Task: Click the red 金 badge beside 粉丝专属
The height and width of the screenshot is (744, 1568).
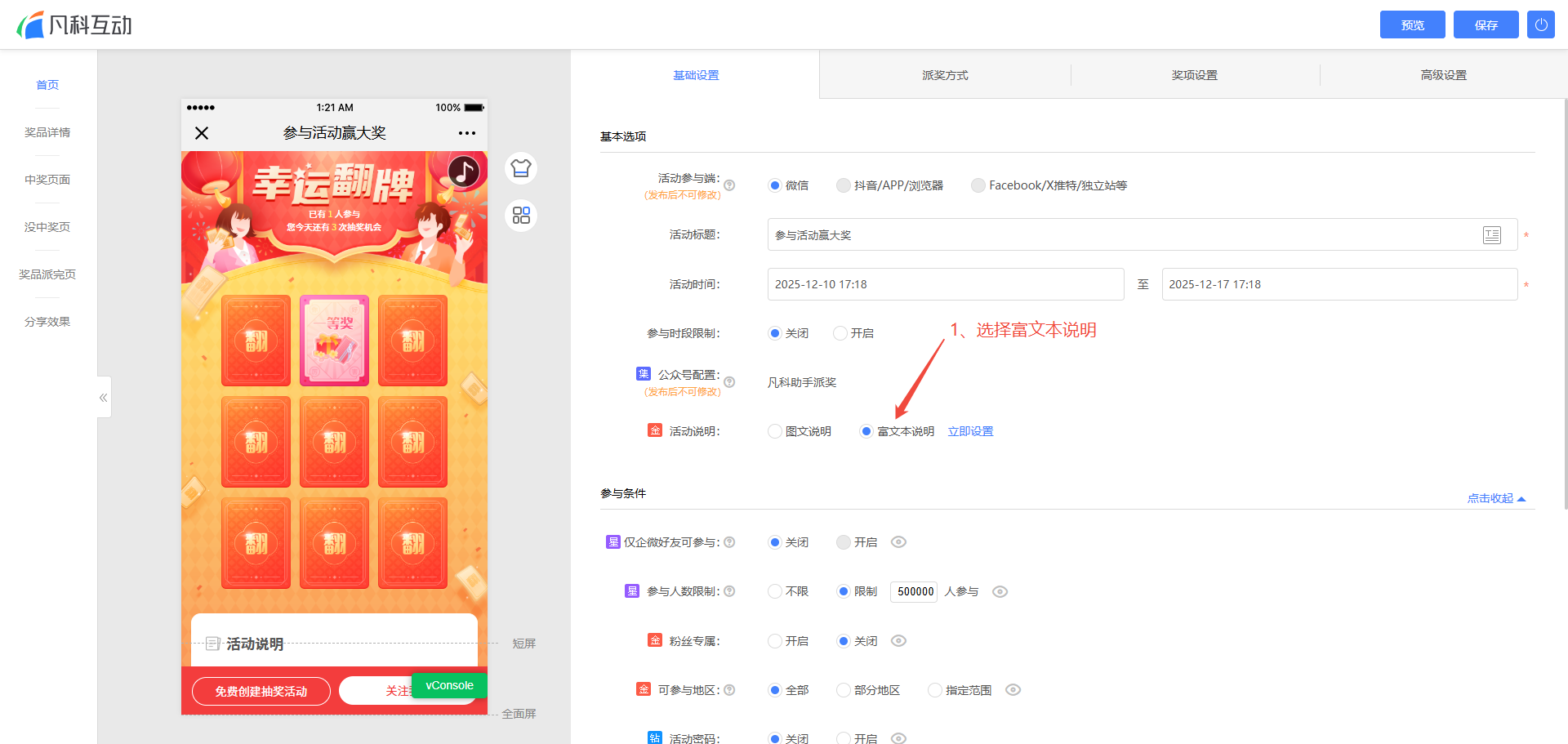Action: click(x=655, y=640)
